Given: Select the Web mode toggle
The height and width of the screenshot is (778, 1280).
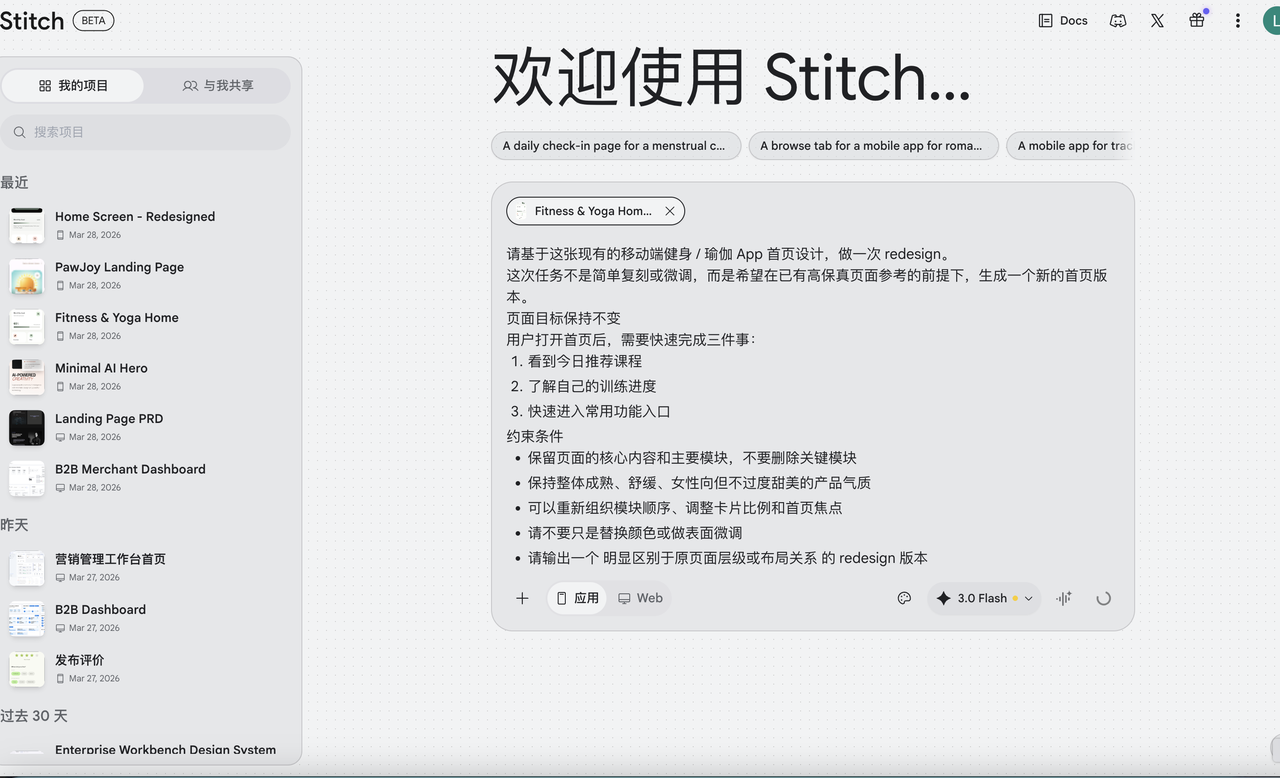Looking at the screenshot, I should 640,598.
